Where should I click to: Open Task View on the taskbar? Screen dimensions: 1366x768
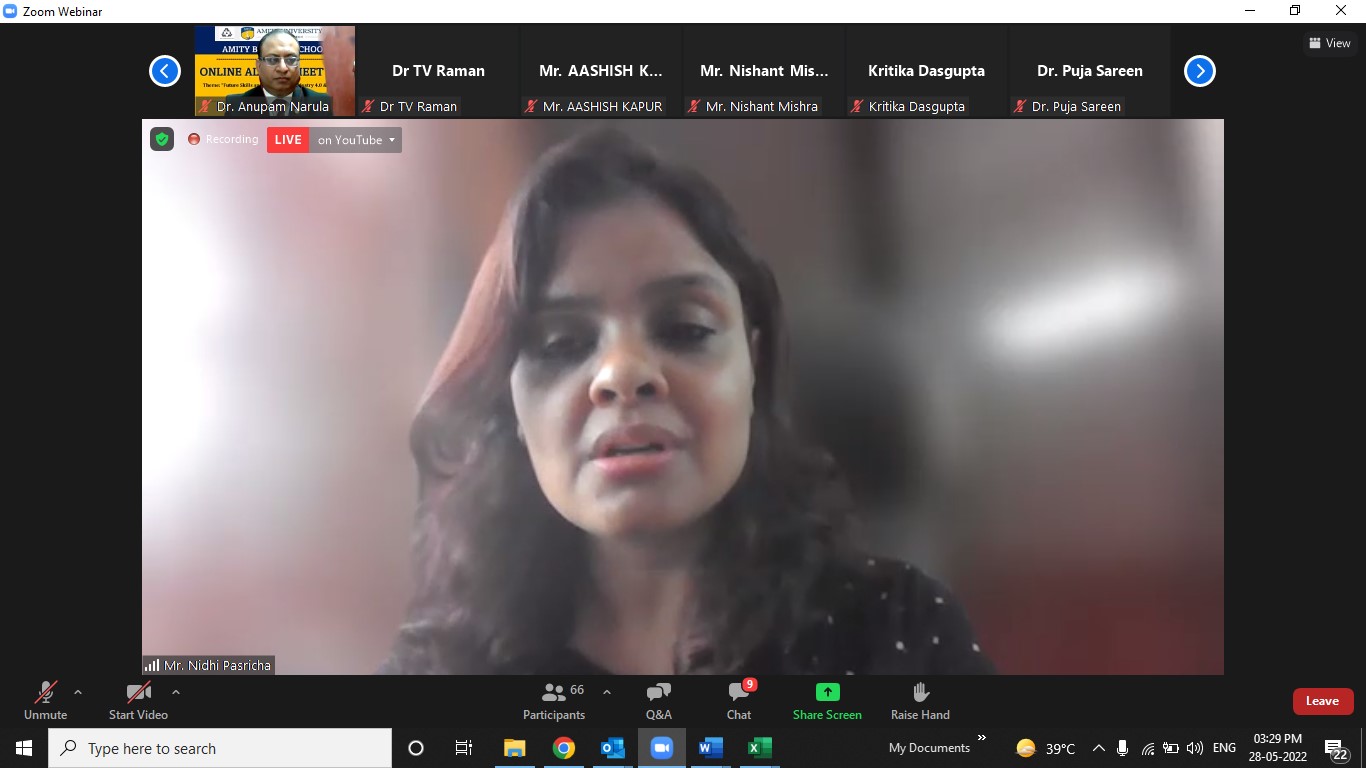(x=464, y=748)
